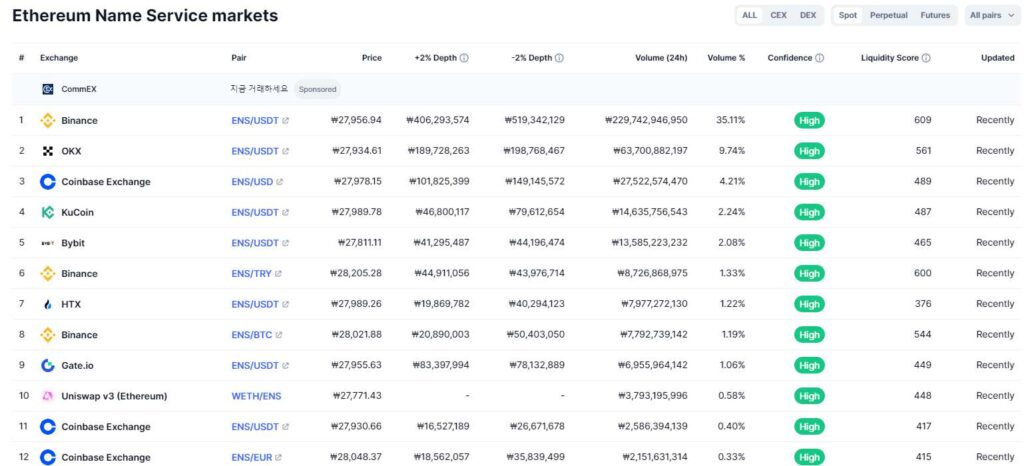Click the Bybit logo icon
Viewport: 1024px width, 466px height.
[48, 243]
